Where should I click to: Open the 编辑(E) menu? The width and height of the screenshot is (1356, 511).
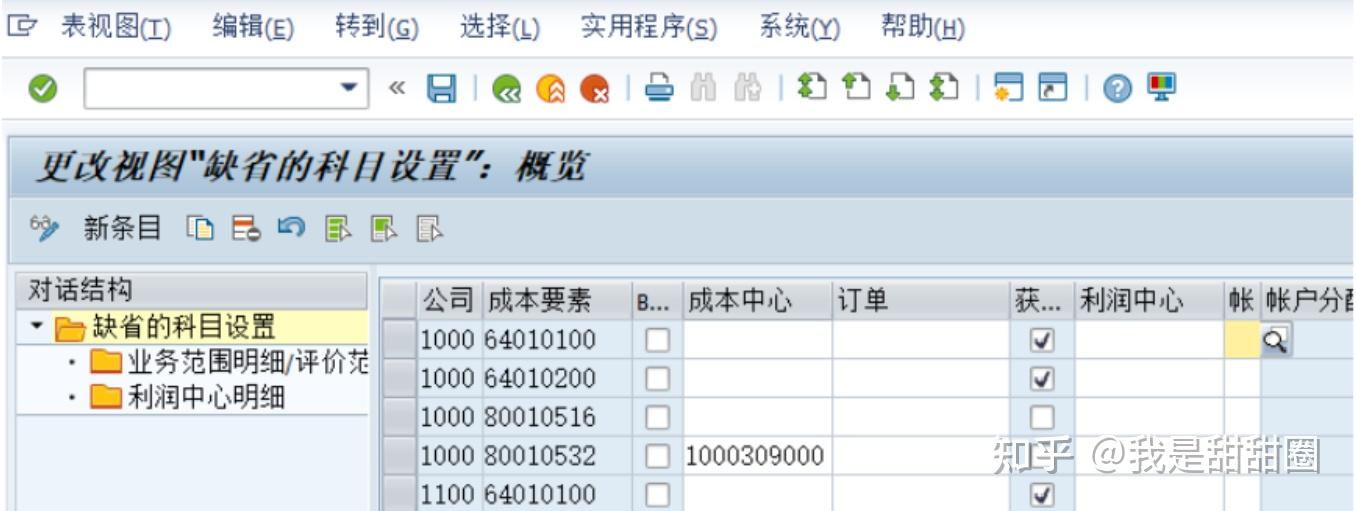click(253, 27)
